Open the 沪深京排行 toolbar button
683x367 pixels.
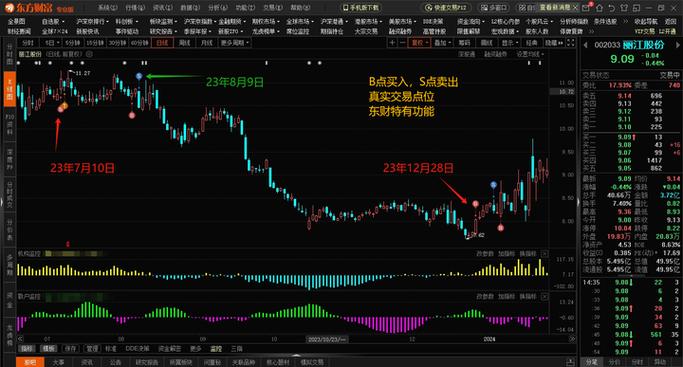point(91,21)
